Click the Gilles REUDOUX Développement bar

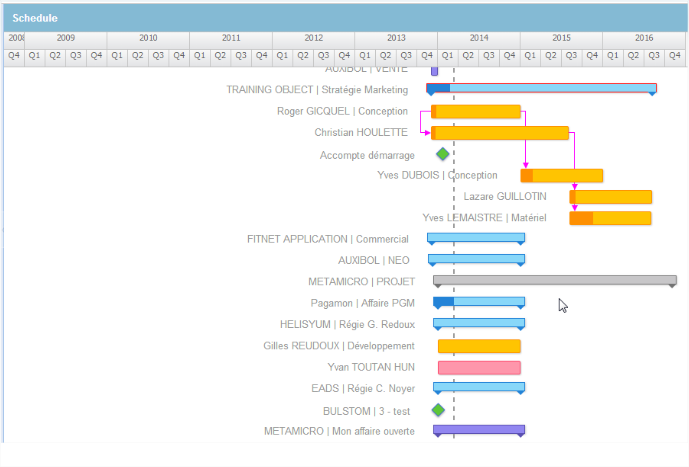479,346
